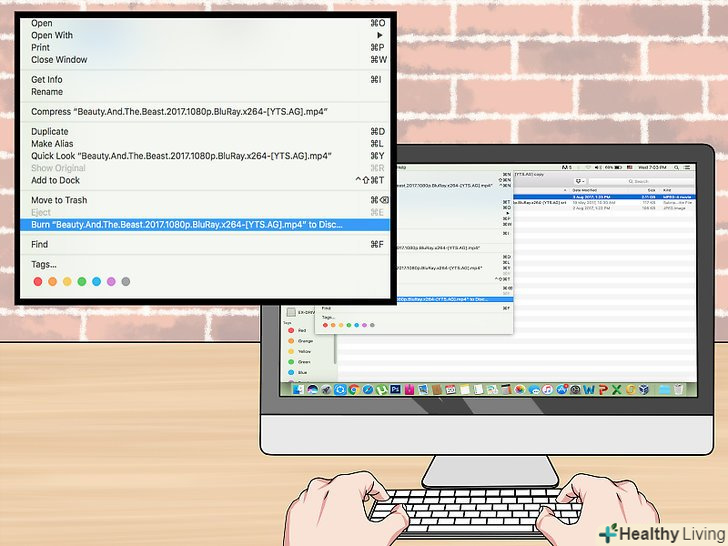Open the Trash in the Dock
Viewport: 728px width, 546px height.
point(678,389)
